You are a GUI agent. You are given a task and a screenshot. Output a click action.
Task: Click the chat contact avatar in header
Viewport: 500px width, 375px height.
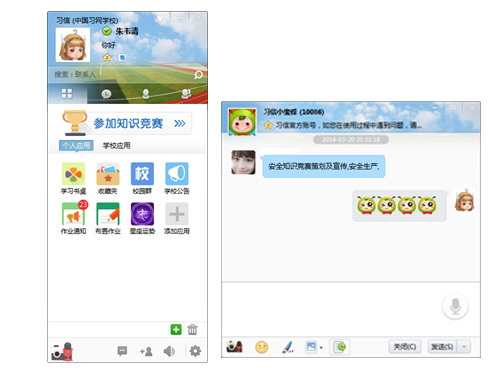242,122
